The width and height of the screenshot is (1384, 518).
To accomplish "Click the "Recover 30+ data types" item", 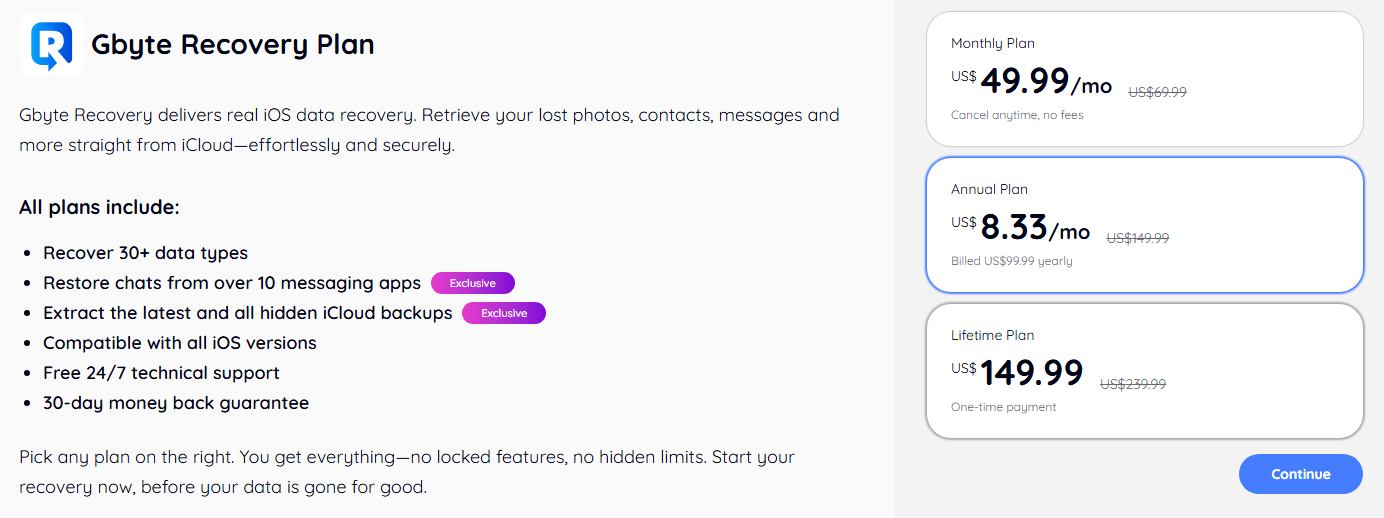I will [x=145, y=253].
